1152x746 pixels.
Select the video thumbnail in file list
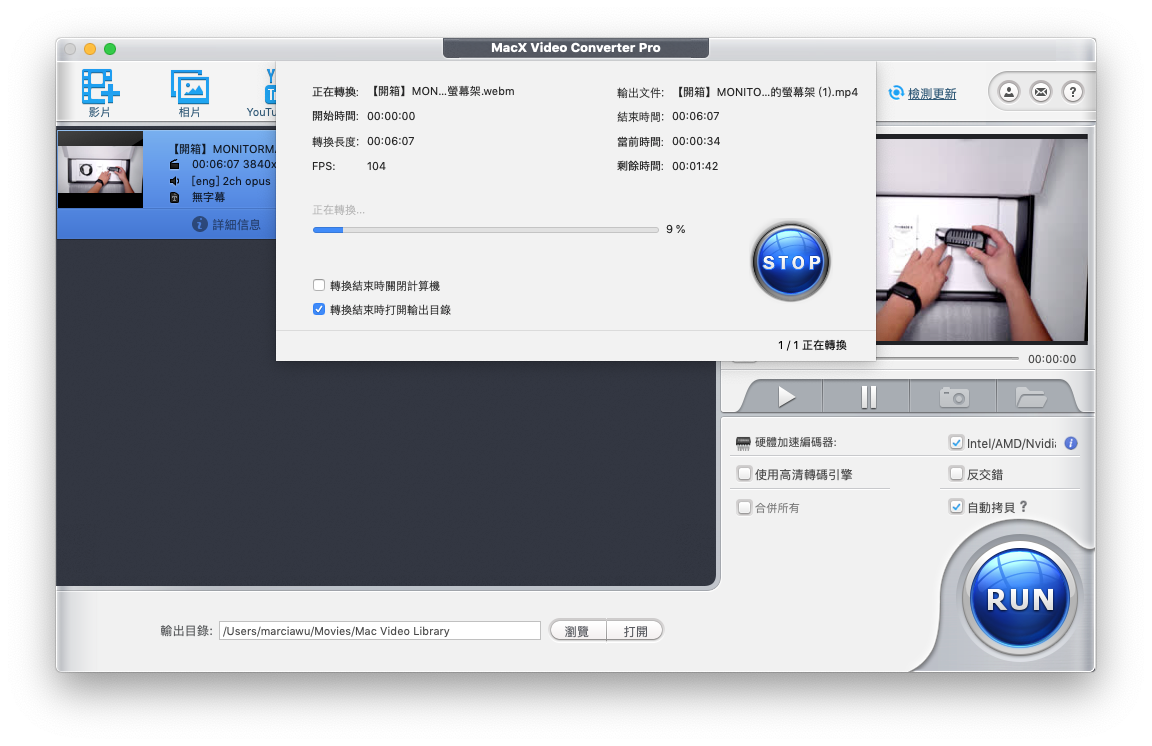click(100, 170)
